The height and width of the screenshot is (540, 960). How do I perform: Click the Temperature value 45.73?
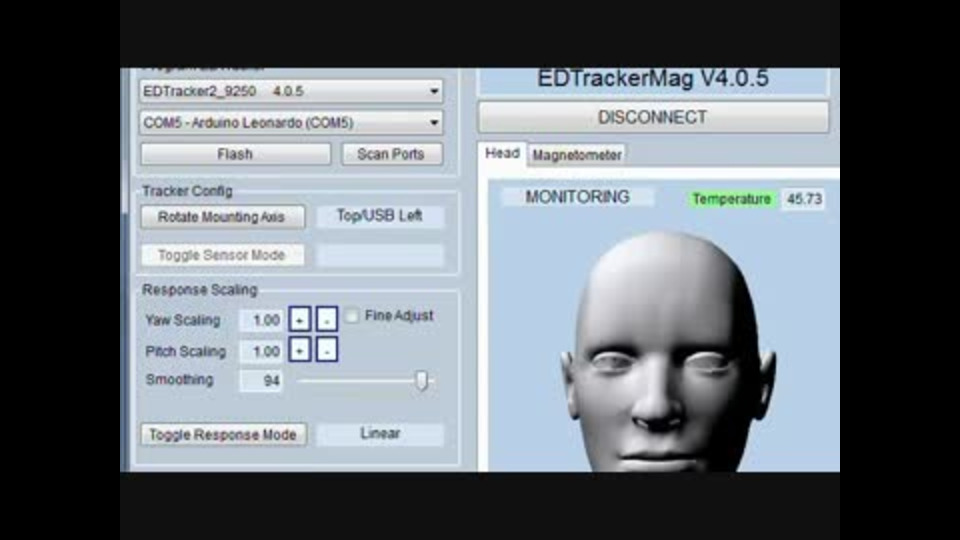coord(804,199)
